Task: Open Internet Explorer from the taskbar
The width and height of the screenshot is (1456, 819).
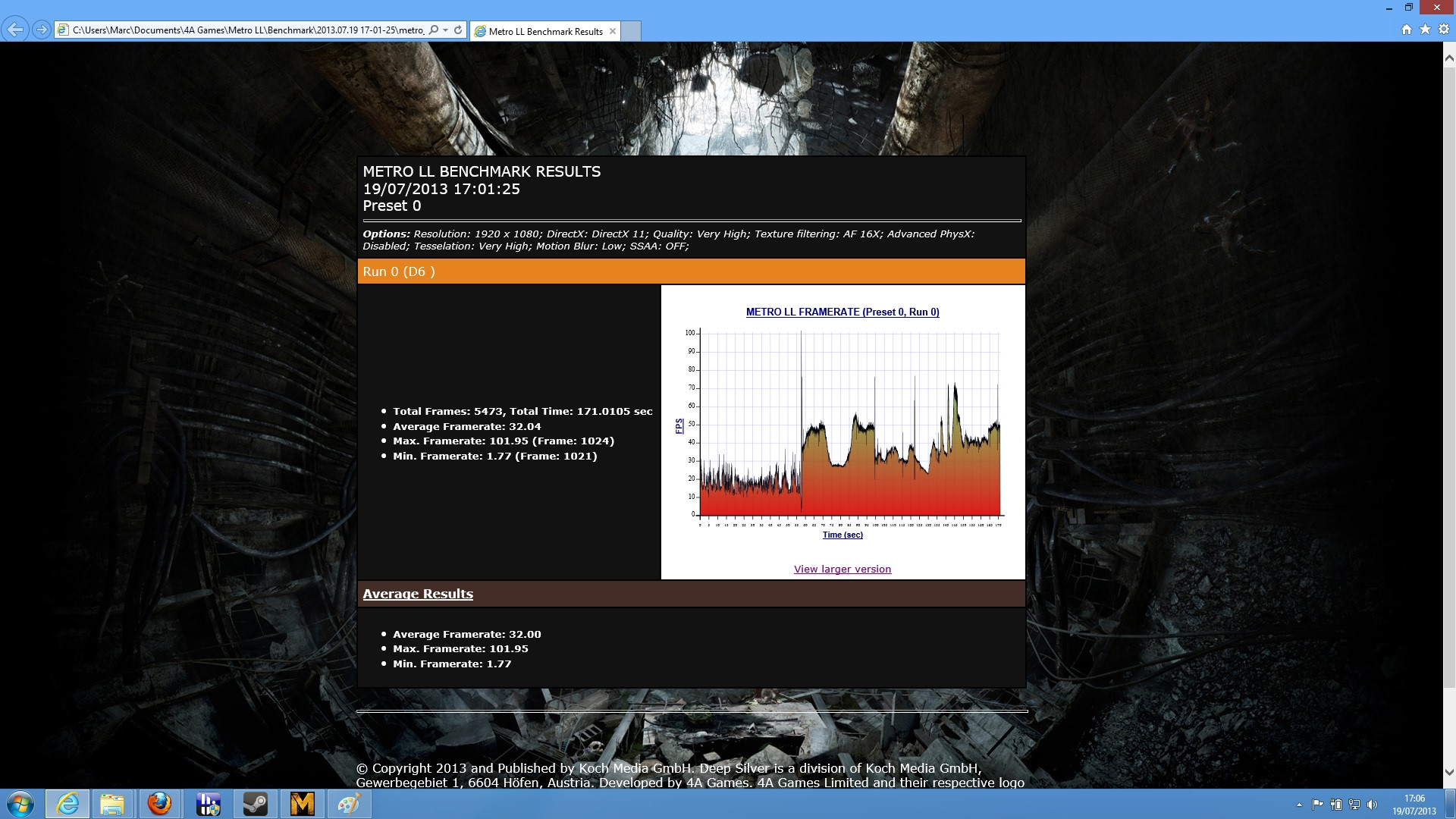Action: click(67, 804)
